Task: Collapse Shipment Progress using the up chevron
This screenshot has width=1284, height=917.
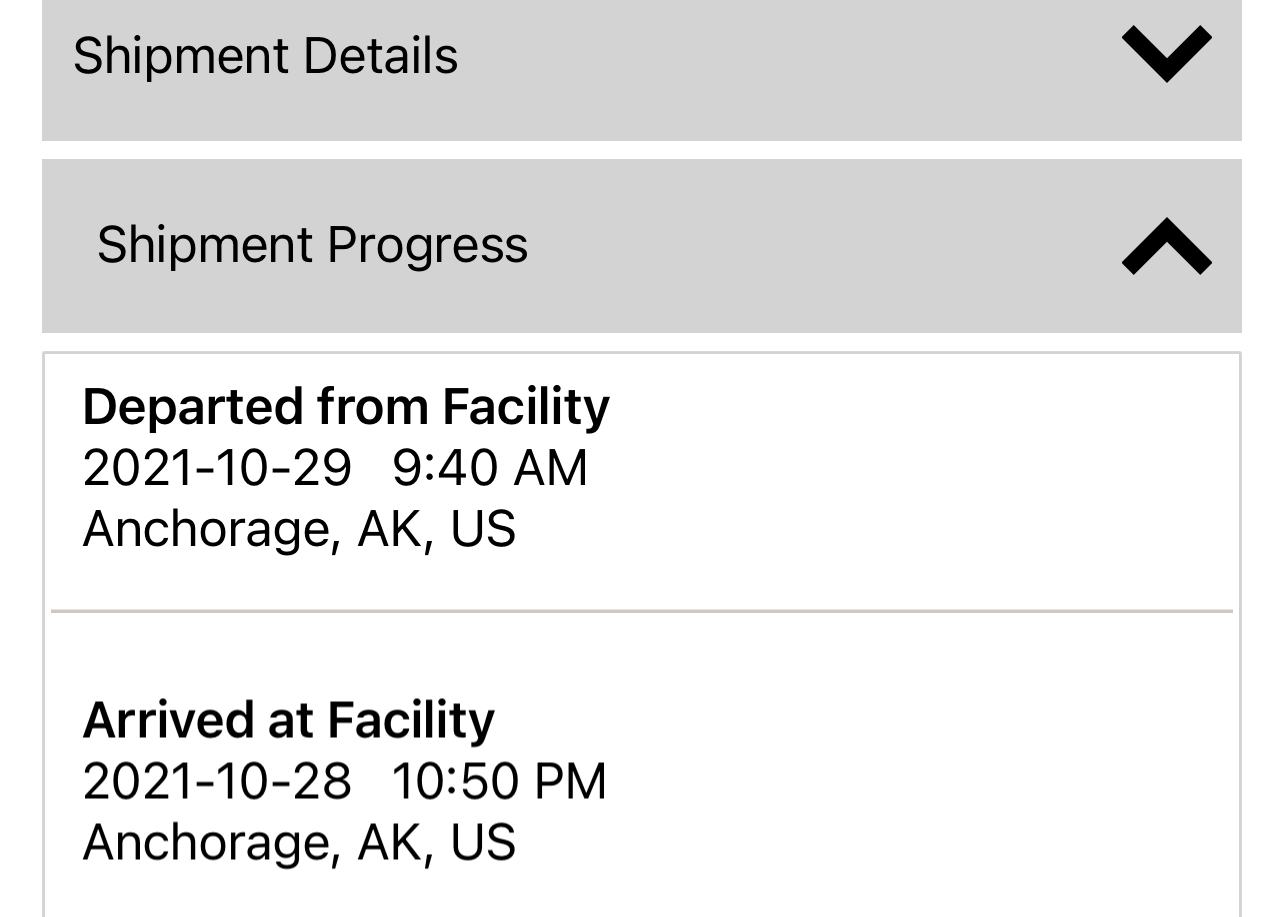Action: pyautogui.click(x=1166, y=246)
